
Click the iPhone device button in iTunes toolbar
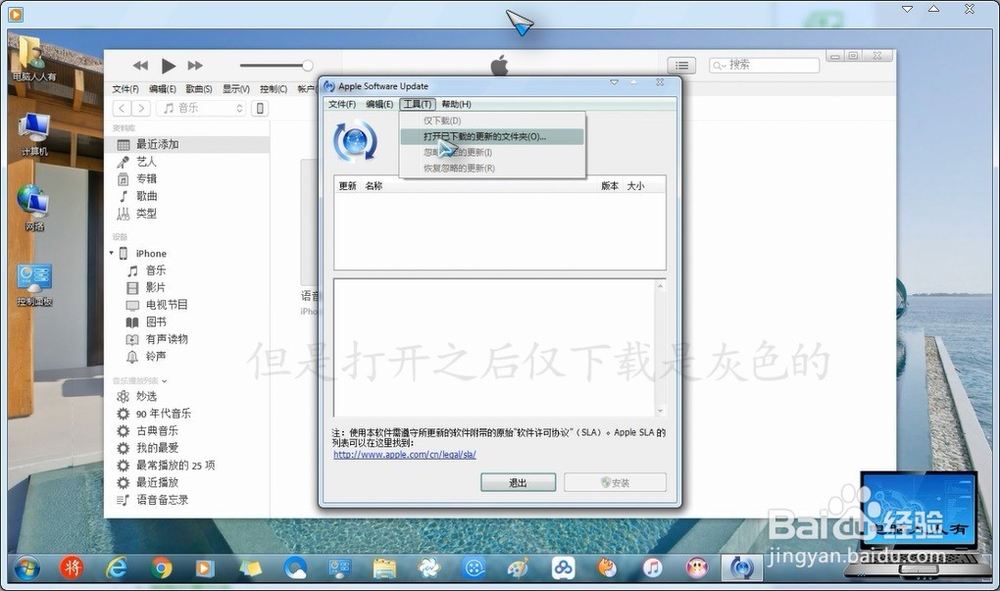point(260,108)
